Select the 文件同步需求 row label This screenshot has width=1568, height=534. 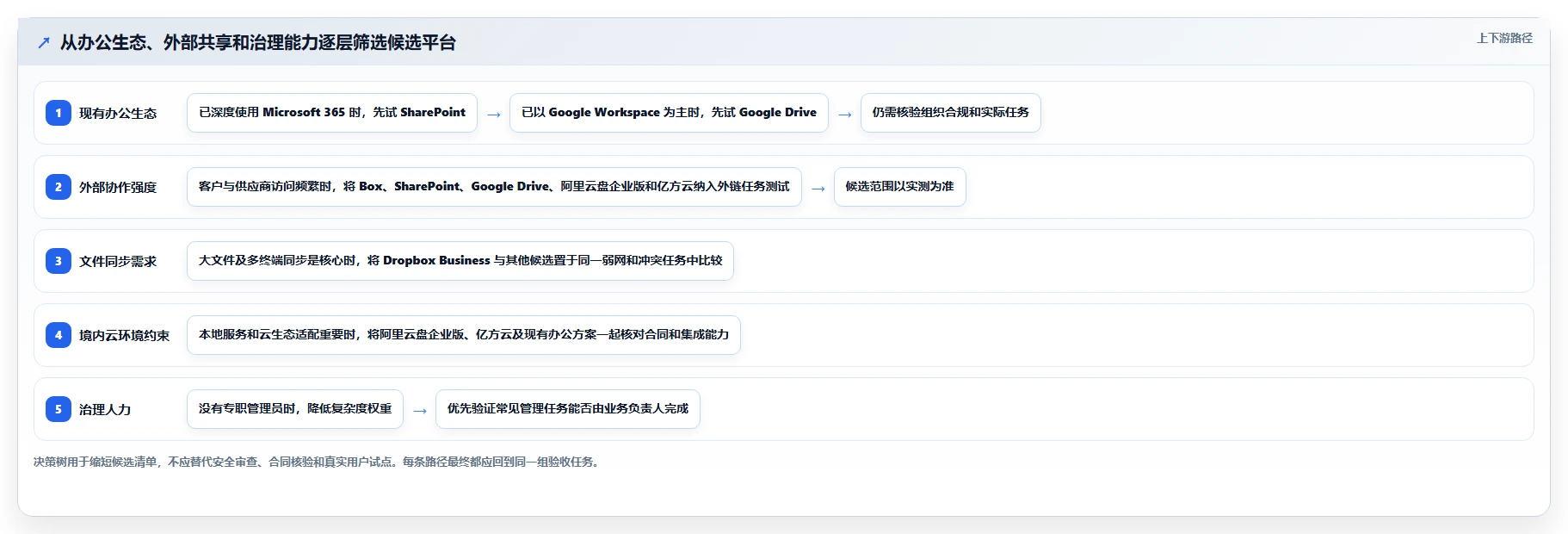click(118, 261)
